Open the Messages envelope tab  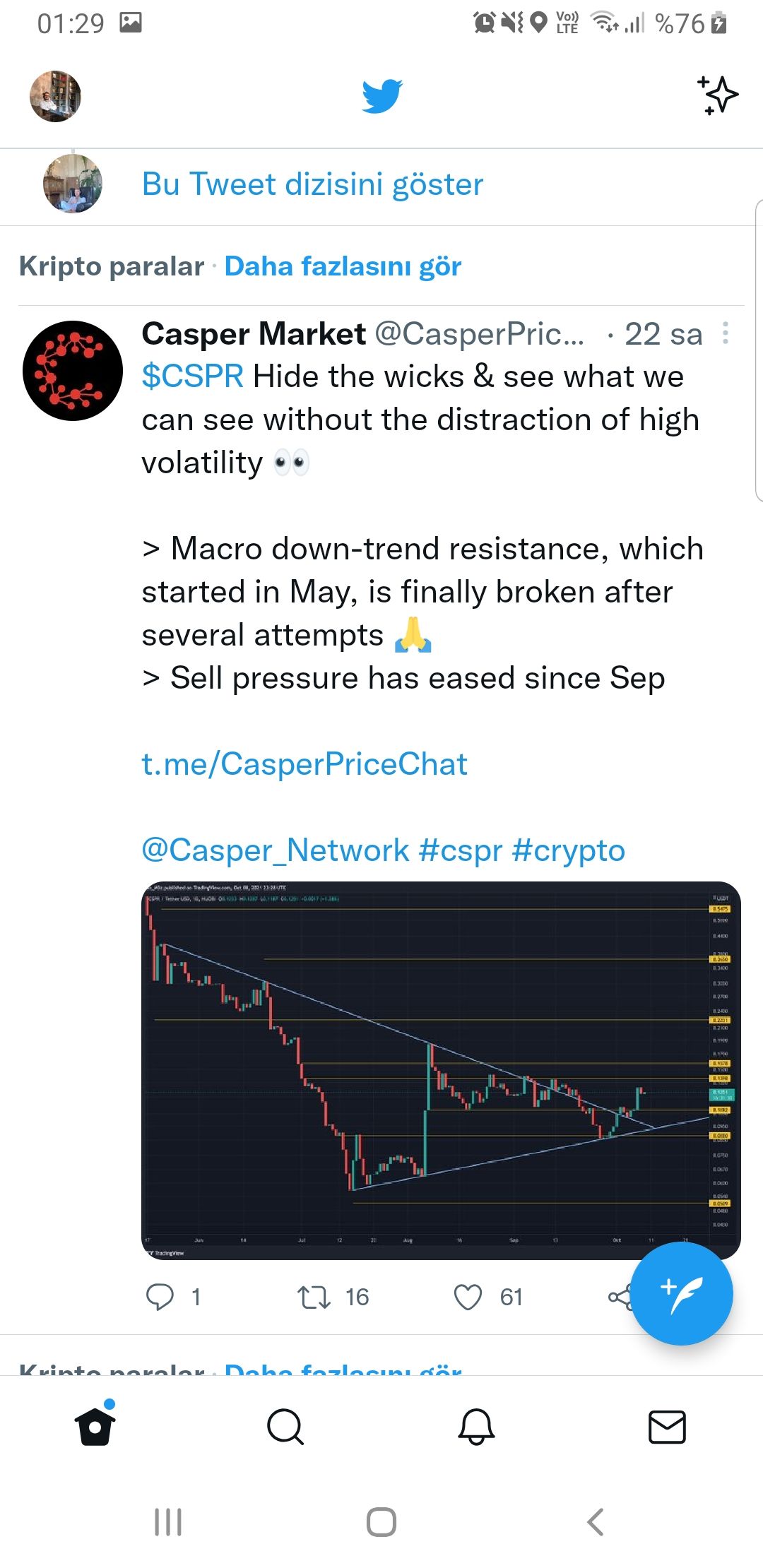coord(667,1427)
